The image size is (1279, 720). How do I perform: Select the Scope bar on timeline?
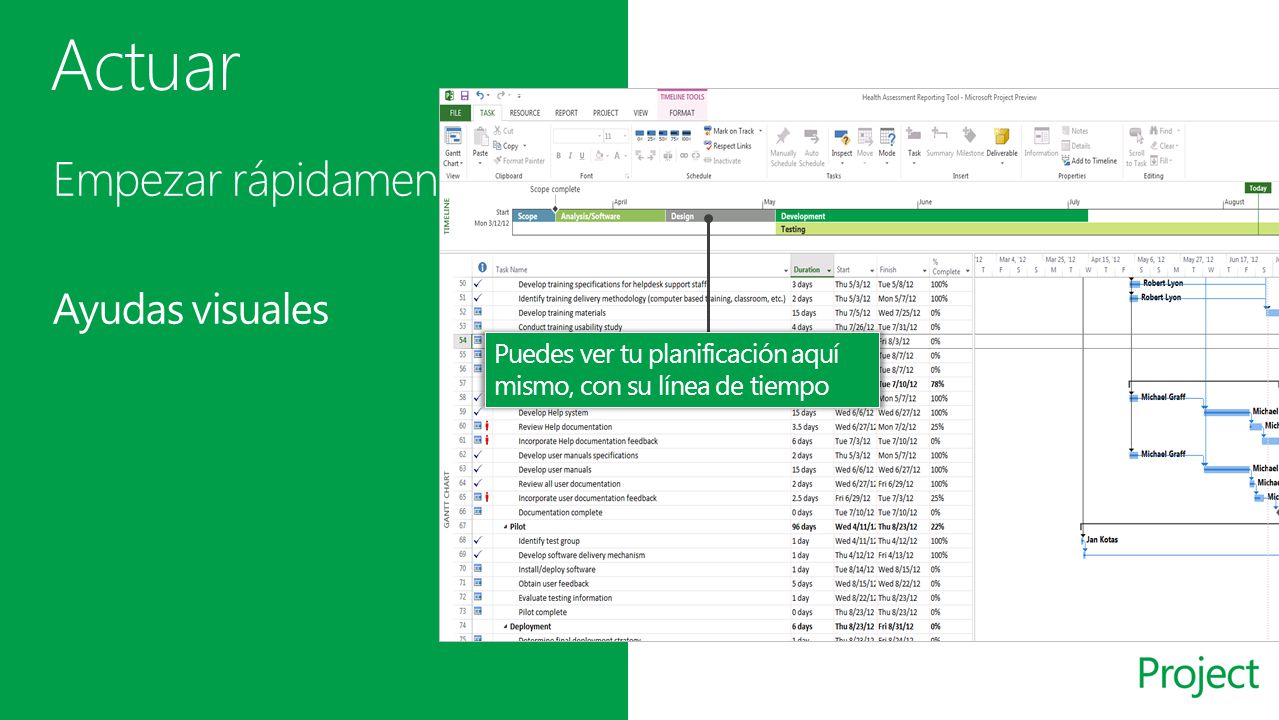click(x=533, y=216)
